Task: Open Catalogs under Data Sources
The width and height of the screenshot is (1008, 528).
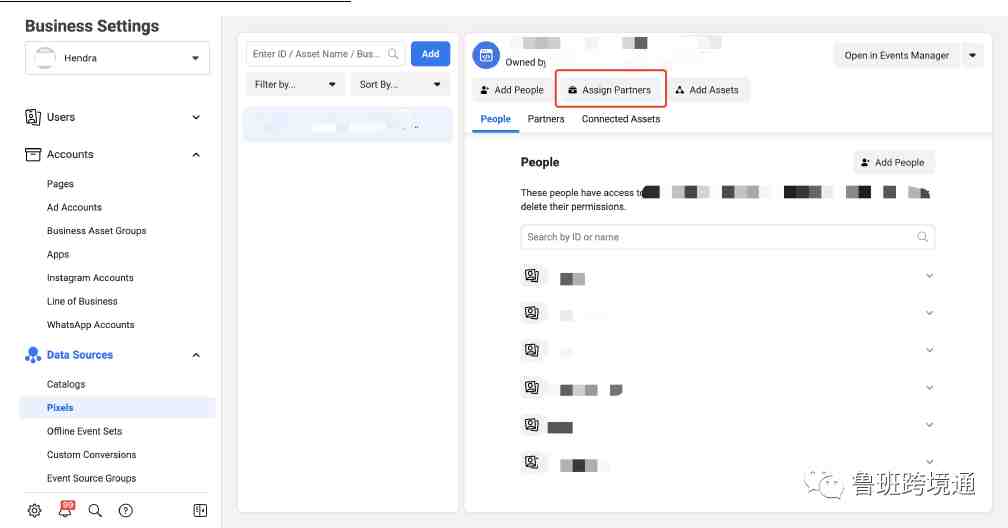Action: (x=66, y=384)
